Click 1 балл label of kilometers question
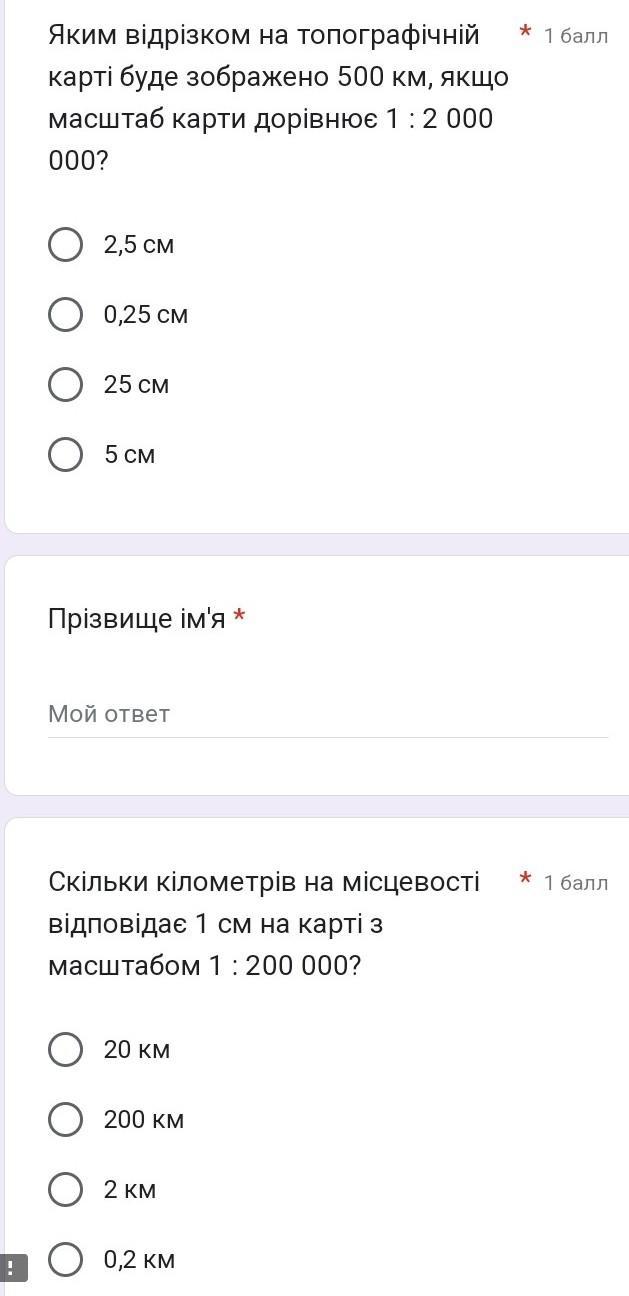Image resolution: width=629 pixels, height=1296 pixels. point(576,883)
